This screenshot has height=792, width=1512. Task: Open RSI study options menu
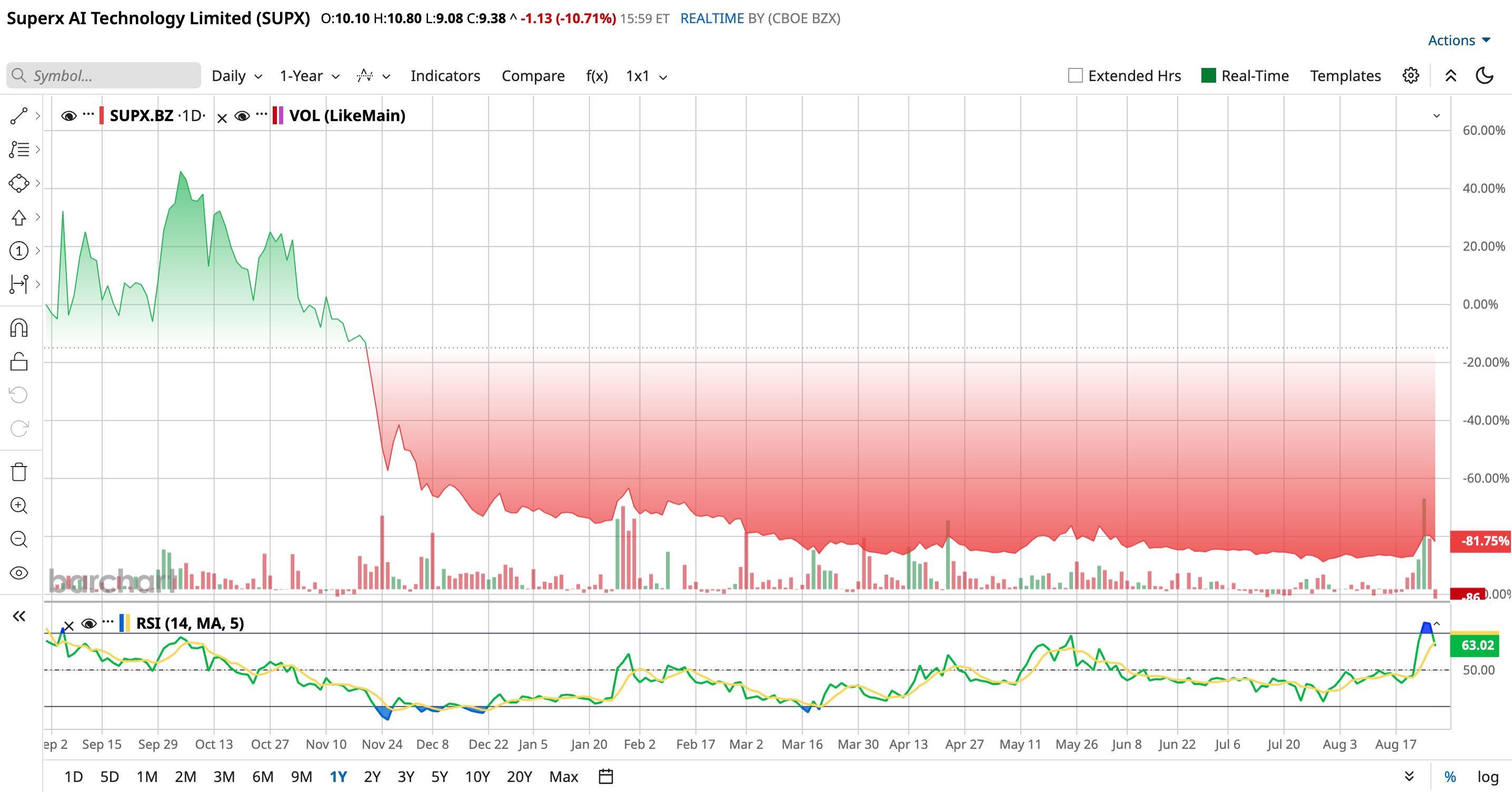[x=108, y=621]
